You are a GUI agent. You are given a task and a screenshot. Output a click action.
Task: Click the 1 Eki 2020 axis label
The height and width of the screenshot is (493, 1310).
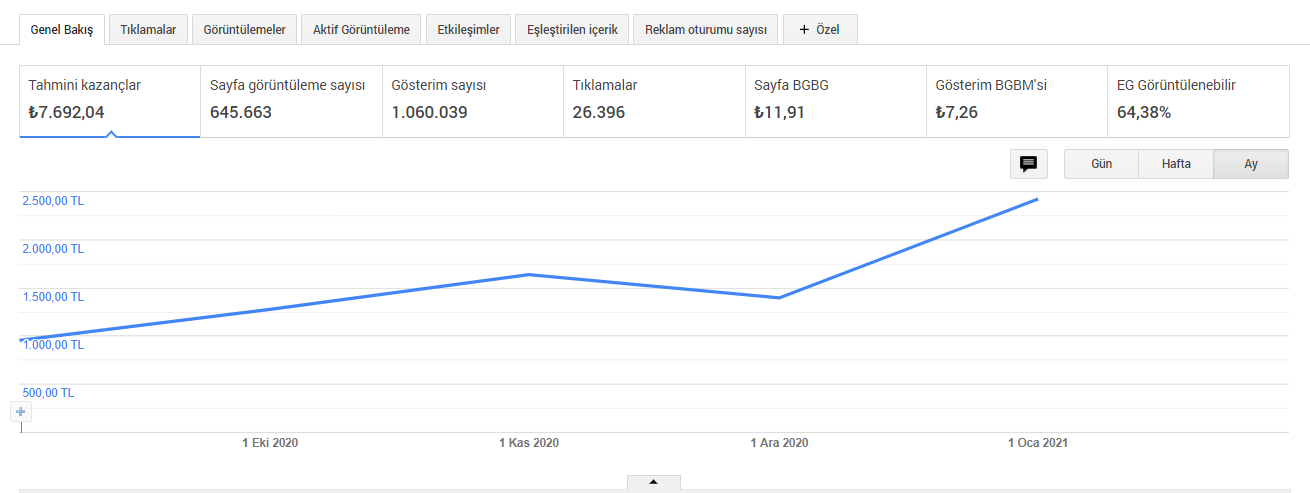tap(270, 442)
